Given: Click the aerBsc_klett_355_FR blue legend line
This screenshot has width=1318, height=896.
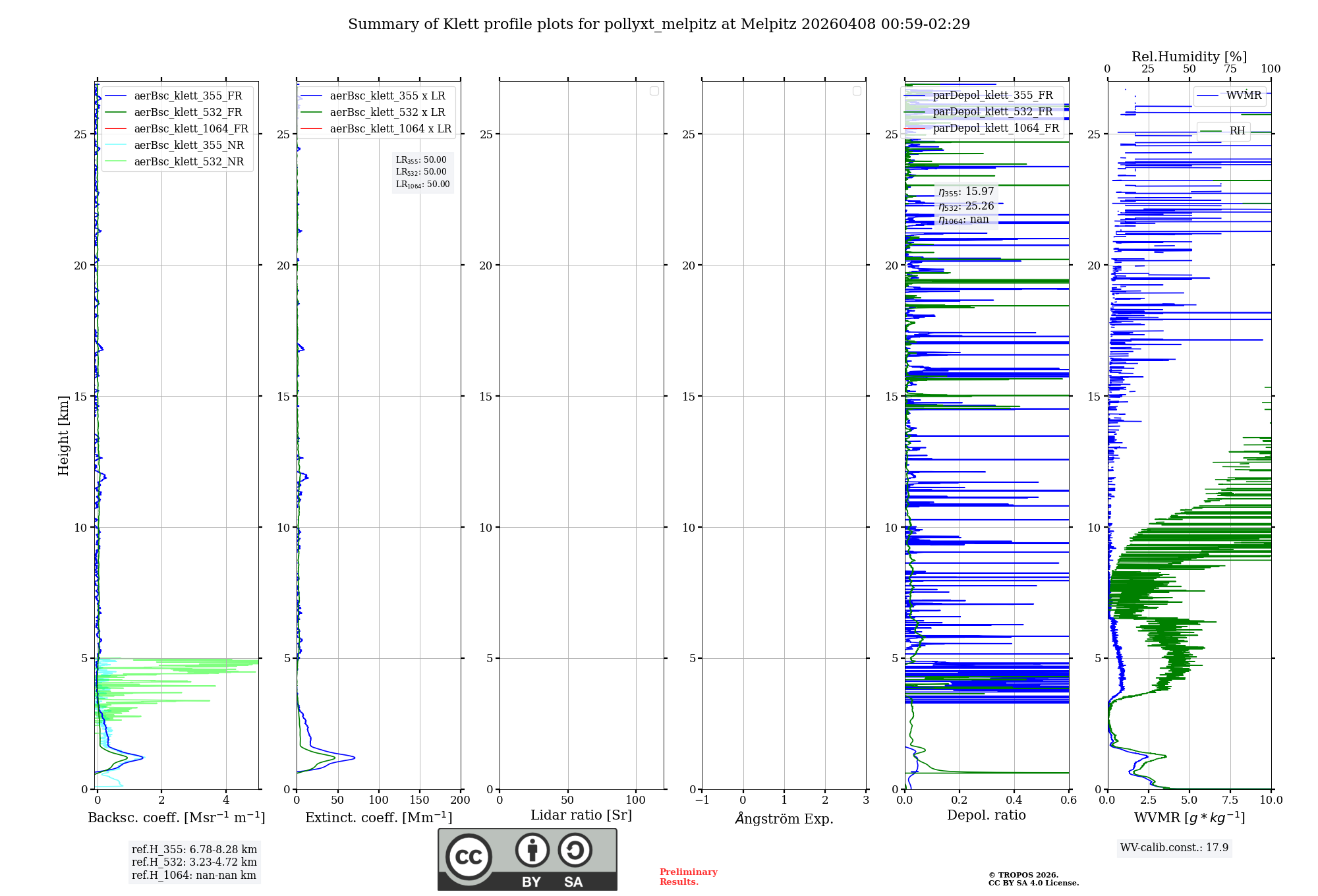Looking at the screenshot, I should click(116, 96).
